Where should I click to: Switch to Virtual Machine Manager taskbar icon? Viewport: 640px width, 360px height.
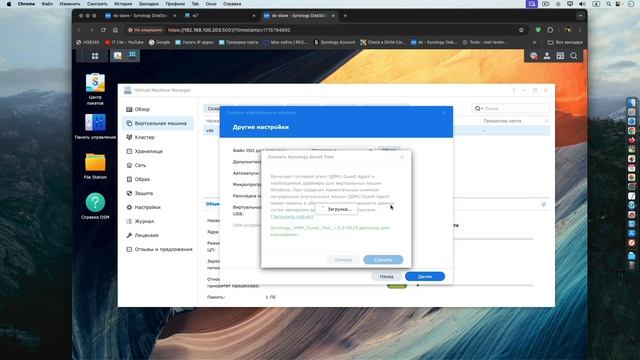[x=132, y=55]
